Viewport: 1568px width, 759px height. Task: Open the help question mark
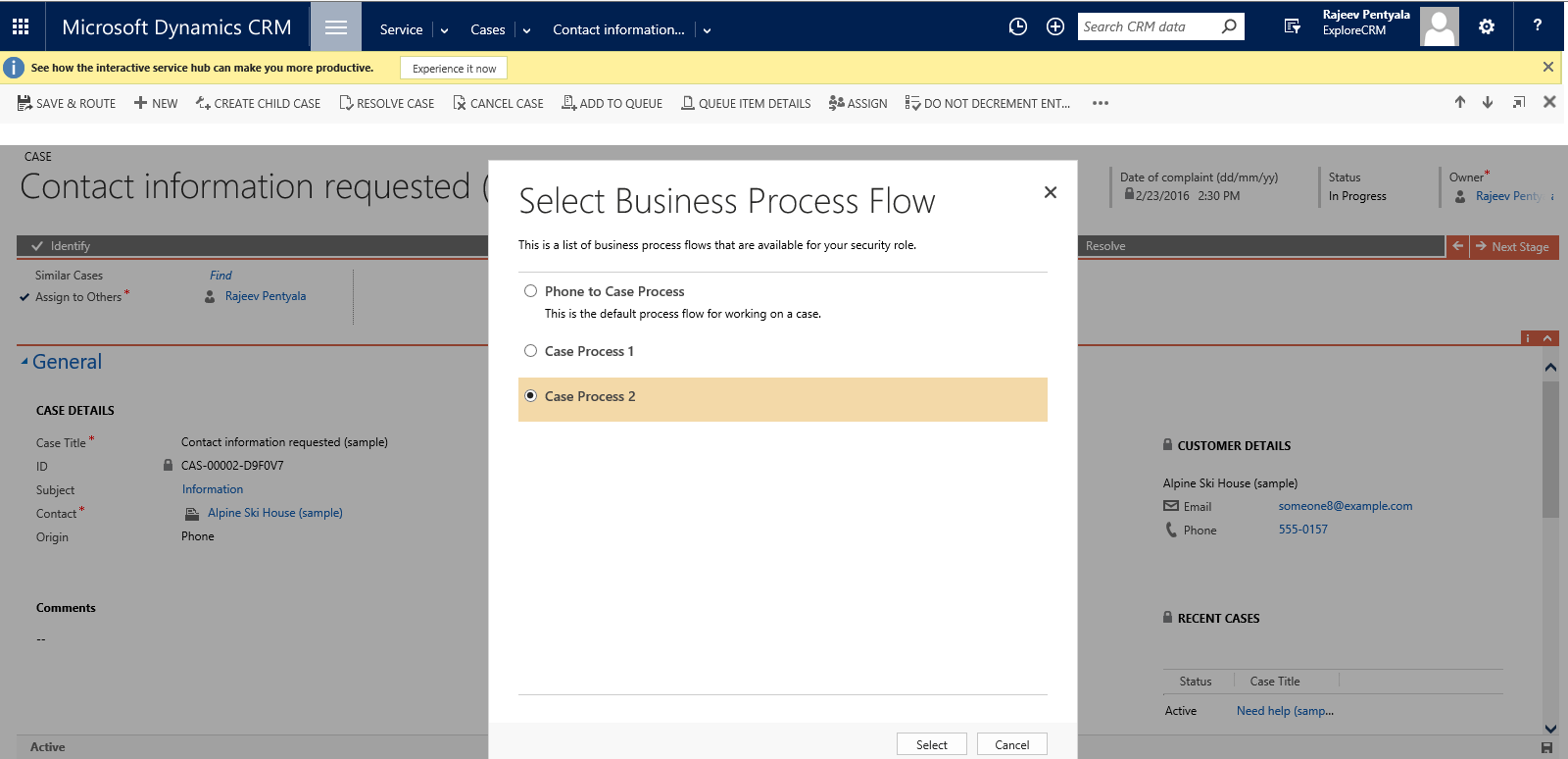coord(1538,25)
